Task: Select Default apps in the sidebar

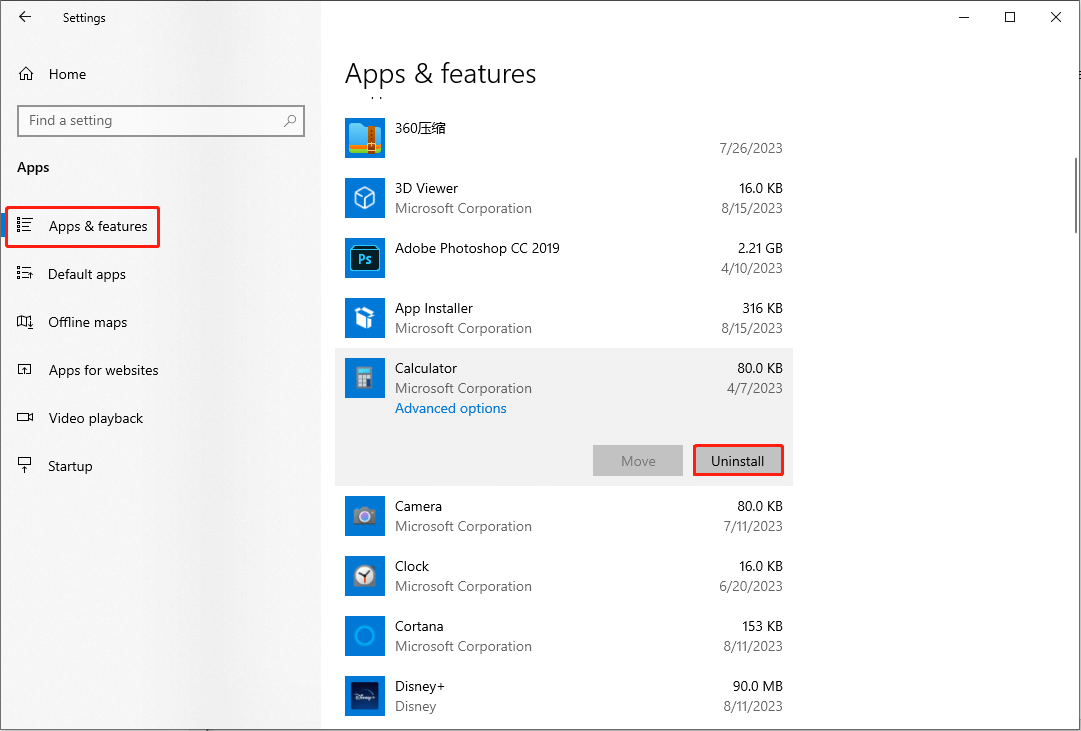Action: [x=87, y=274]
